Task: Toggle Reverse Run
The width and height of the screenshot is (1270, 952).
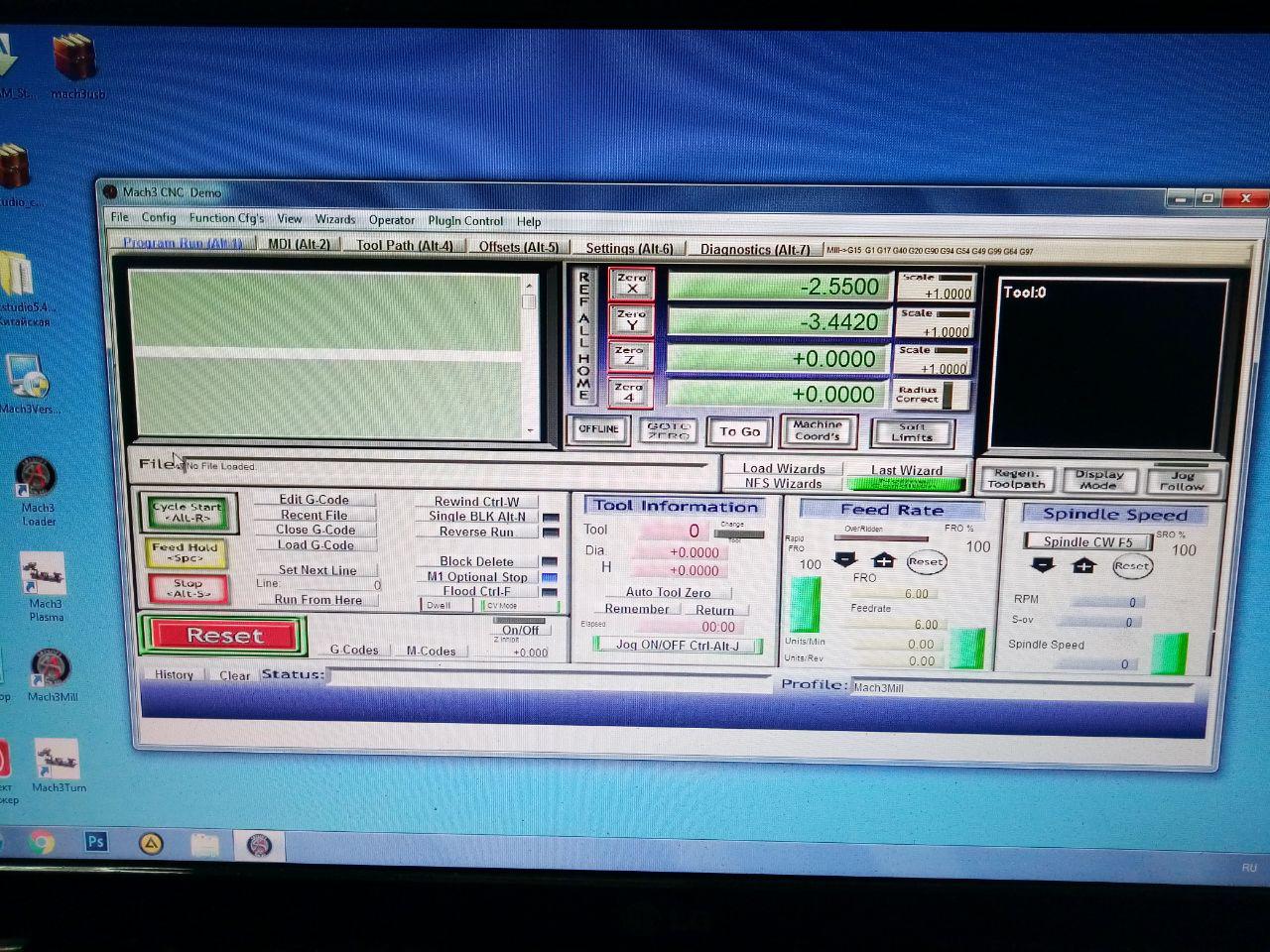Action: [x=477, y=532]
